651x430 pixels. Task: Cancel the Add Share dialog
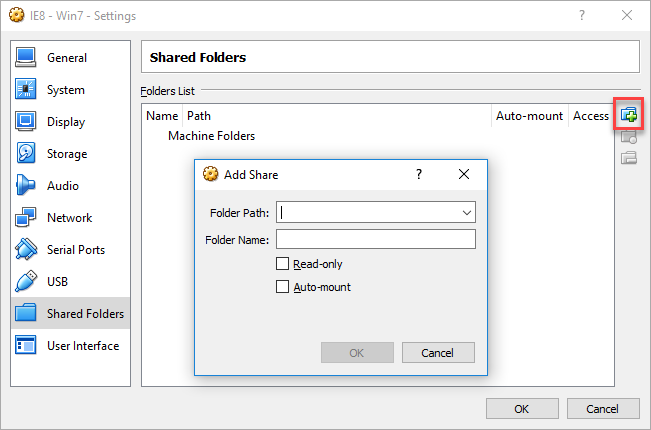click(438, 353)
